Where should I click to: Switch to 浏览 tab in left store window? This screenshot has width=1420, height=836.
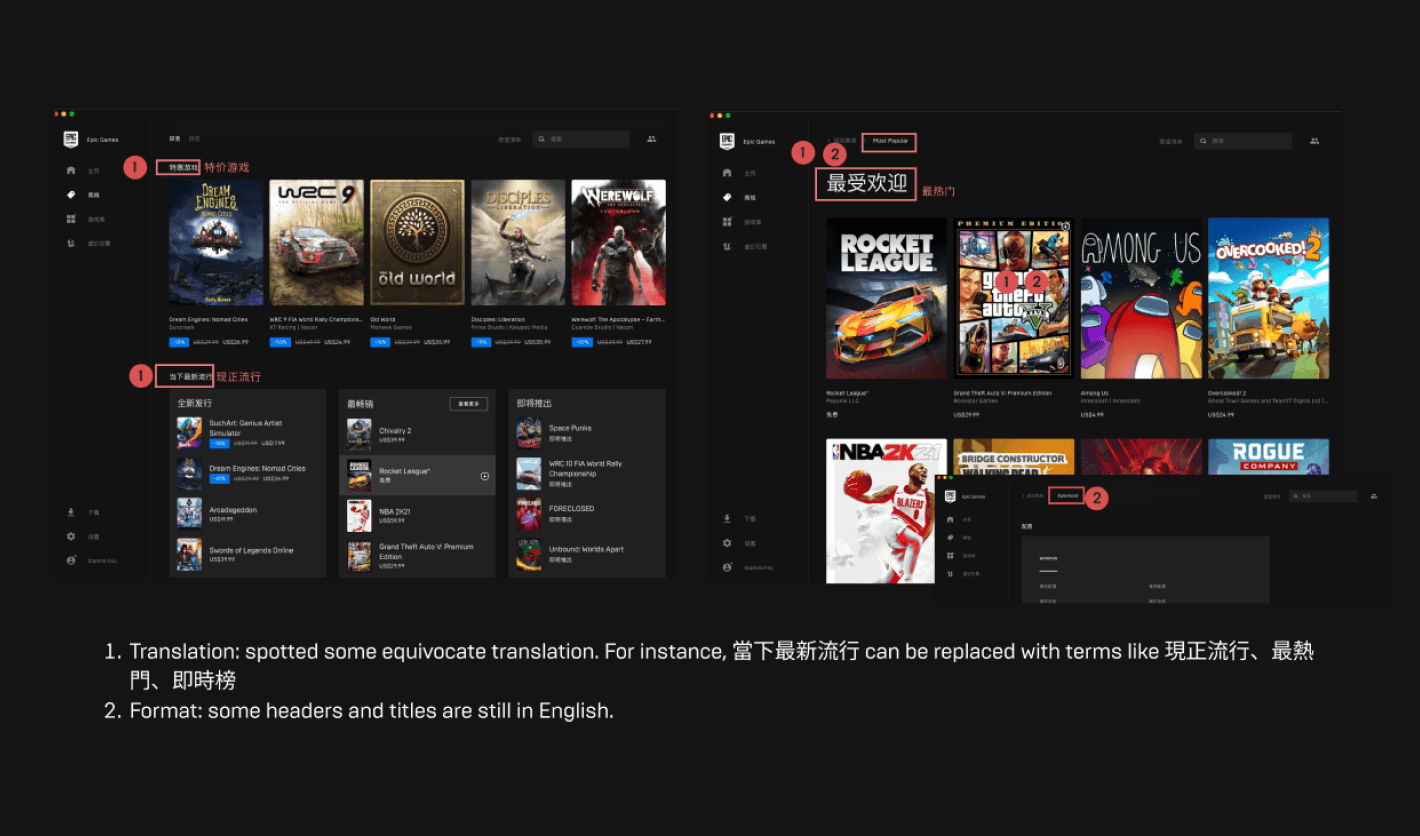[x=195, y=139]
